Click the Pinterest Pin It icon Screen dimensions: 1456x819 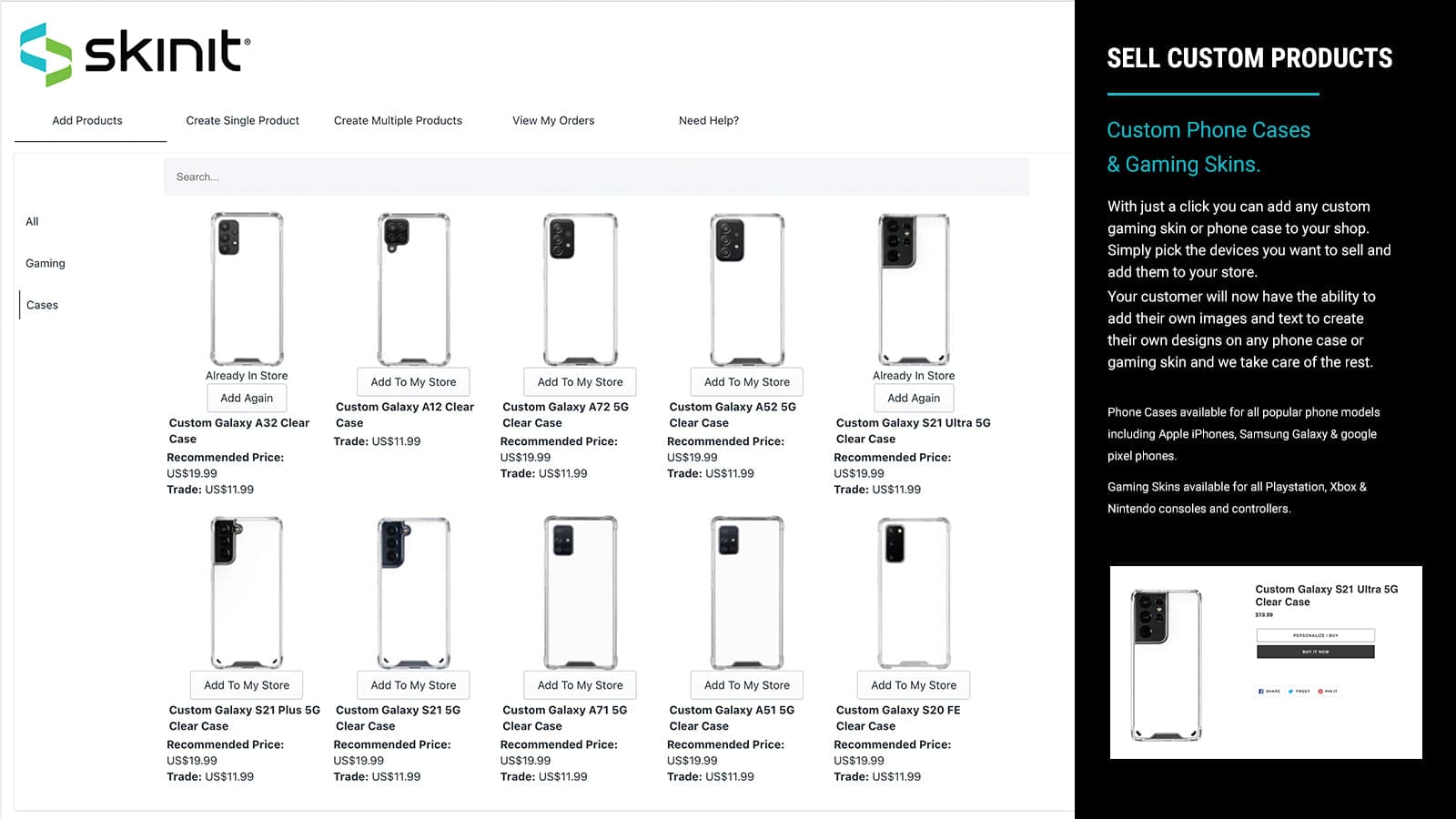(x=1322, y=692)
